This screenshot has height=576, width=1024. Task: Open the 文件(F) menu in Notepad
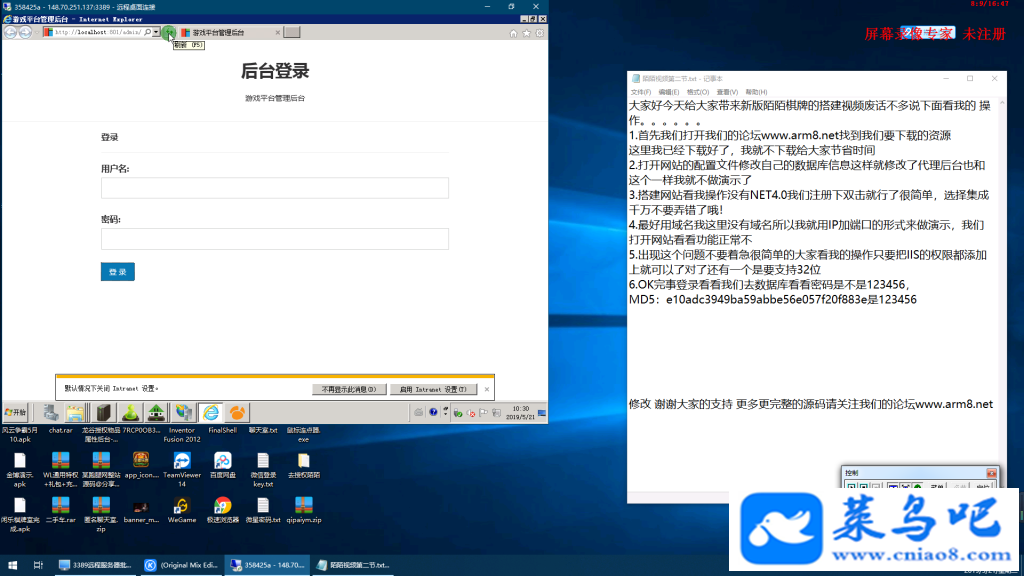641,92
